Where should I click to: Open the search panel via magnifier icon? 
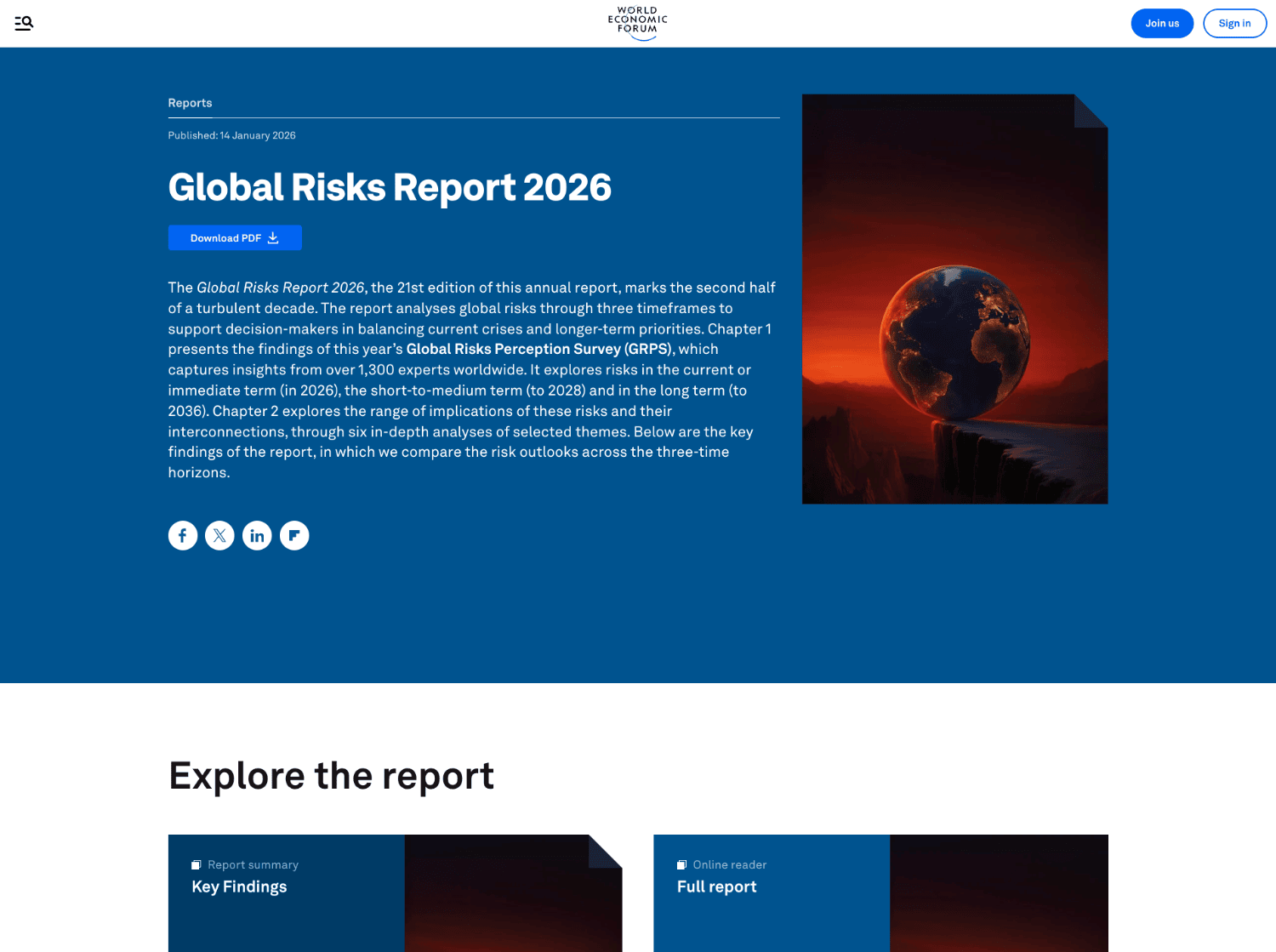tap(23, 23)
